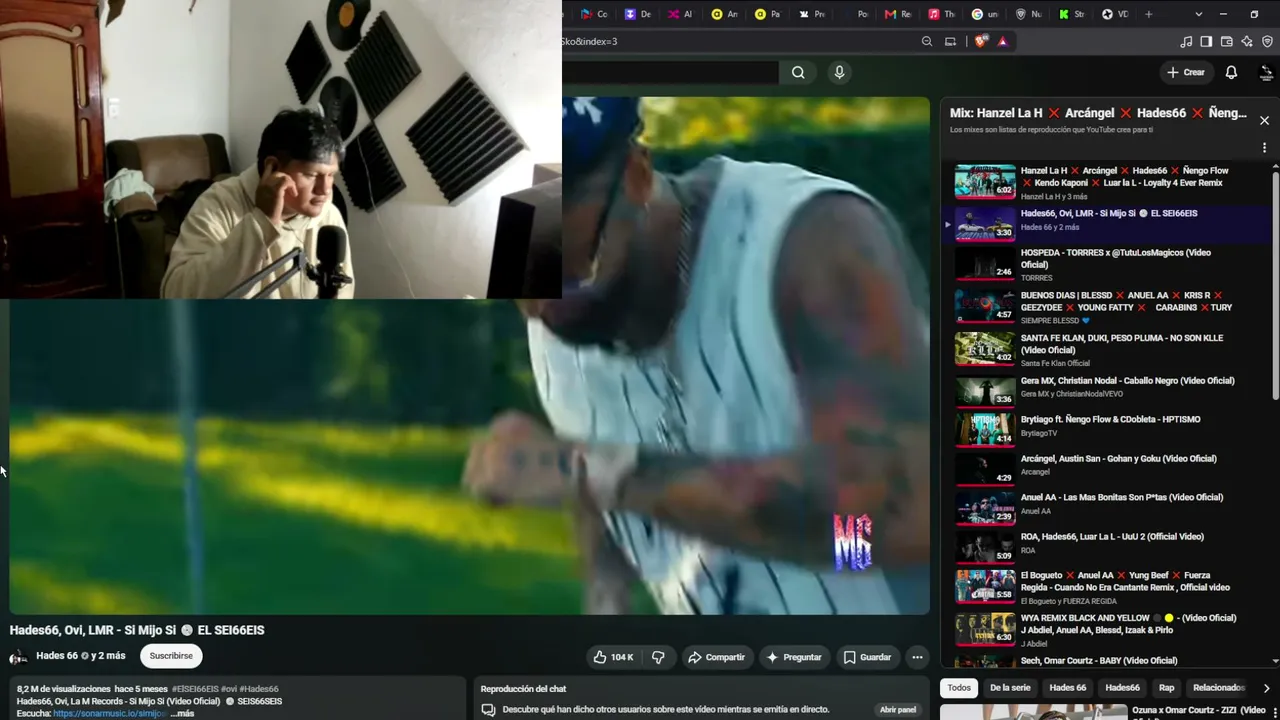
Task: Show more filter chips with right arrow
Action: pos(1266,688)
